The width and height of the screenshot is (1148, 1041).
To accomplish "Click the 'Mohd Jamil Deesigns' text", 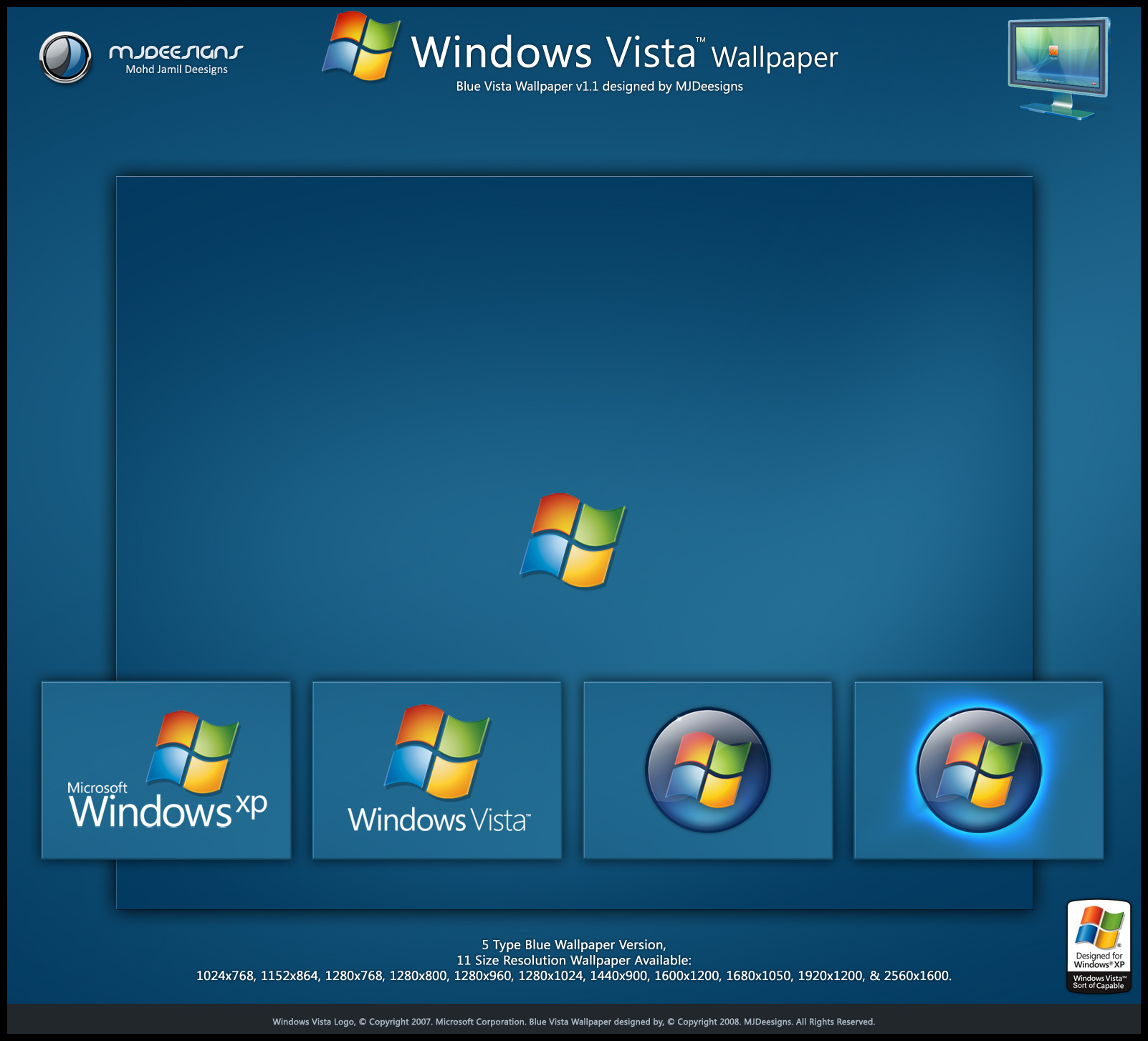I will click(176, 69).
